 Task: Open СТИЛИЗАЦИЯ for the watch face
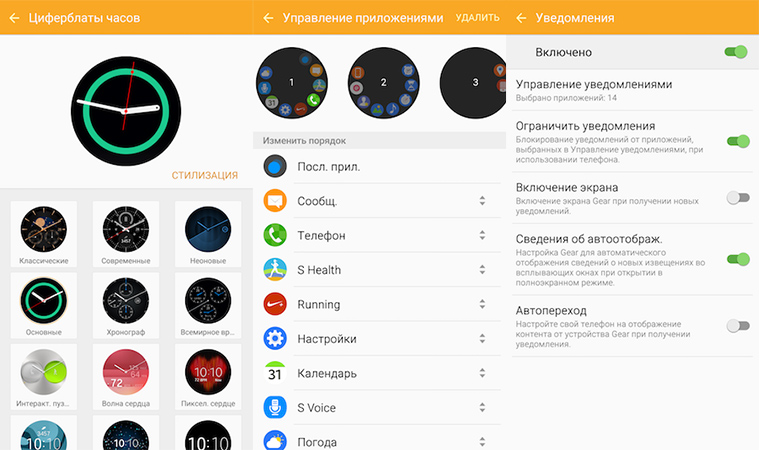tap(205, 176)
